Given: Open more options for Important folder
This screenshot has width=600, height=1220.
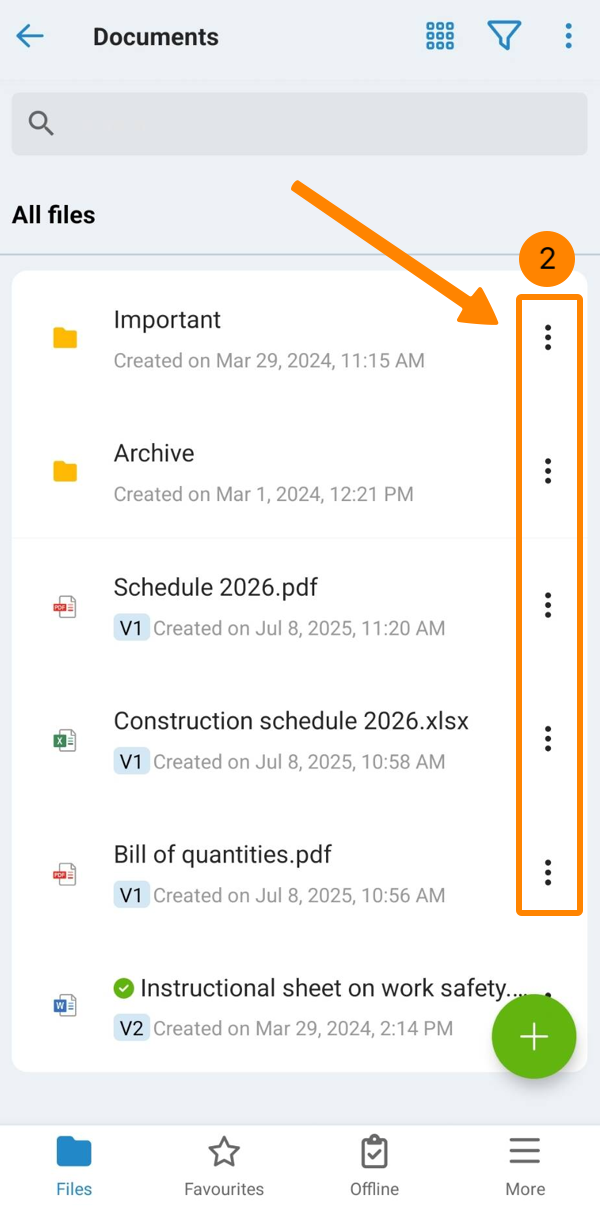Looking at the screenshot, I should click(x=548, y=338).
